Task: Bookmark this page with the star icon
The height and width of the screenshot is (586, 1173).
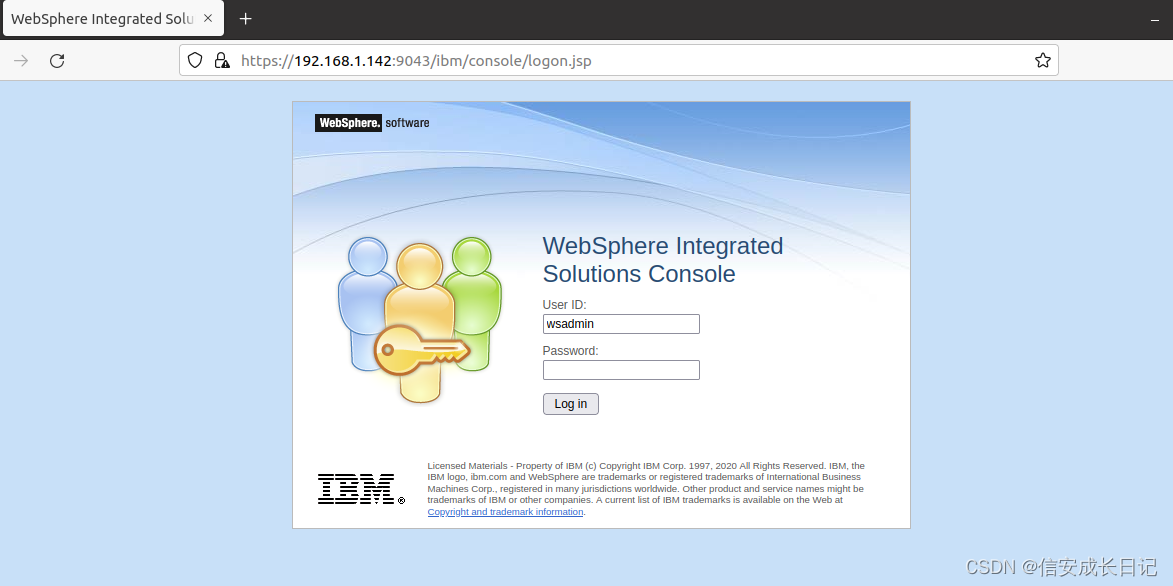Action: 1043,61
